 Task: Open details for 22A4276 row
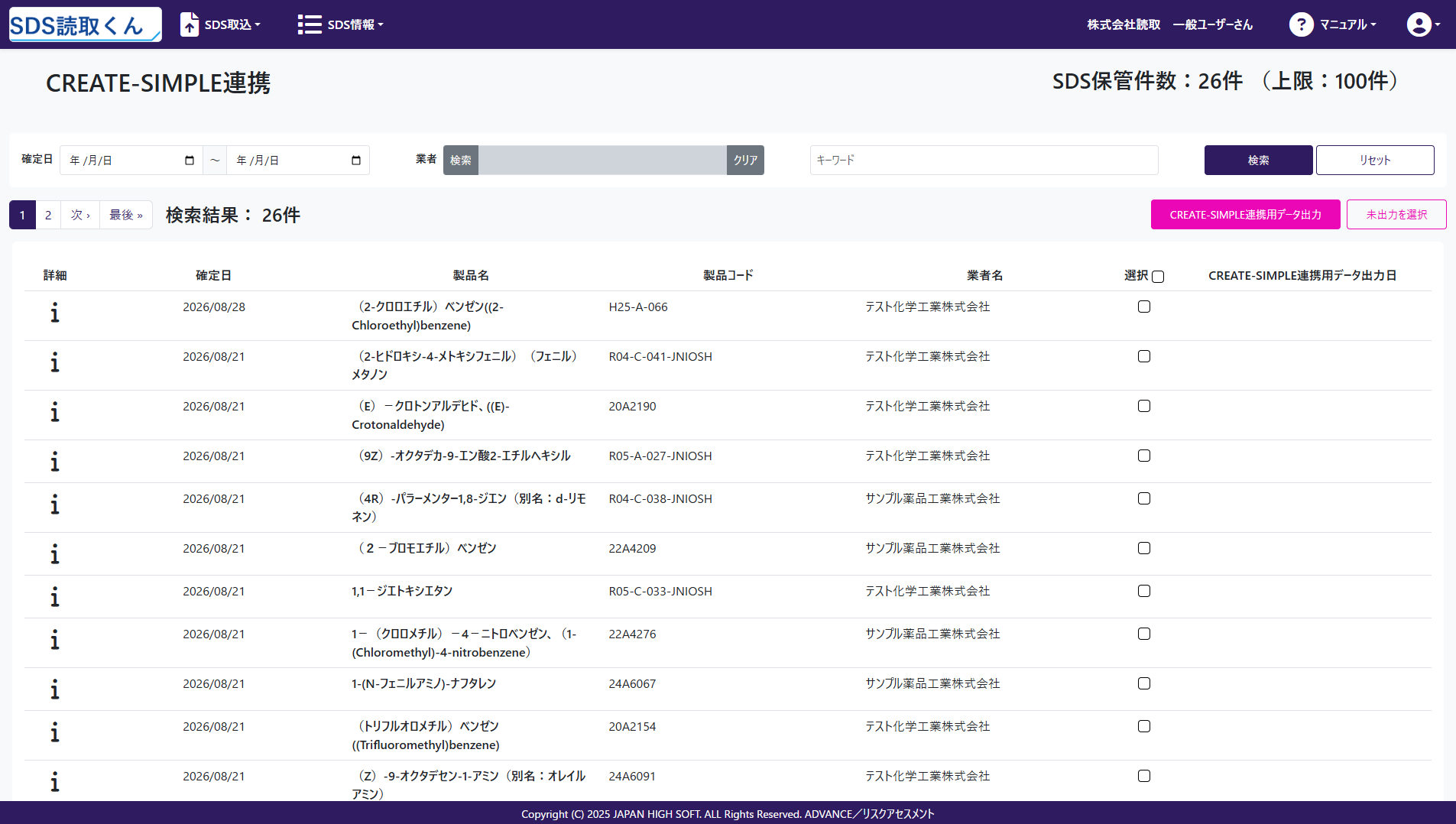54,640
